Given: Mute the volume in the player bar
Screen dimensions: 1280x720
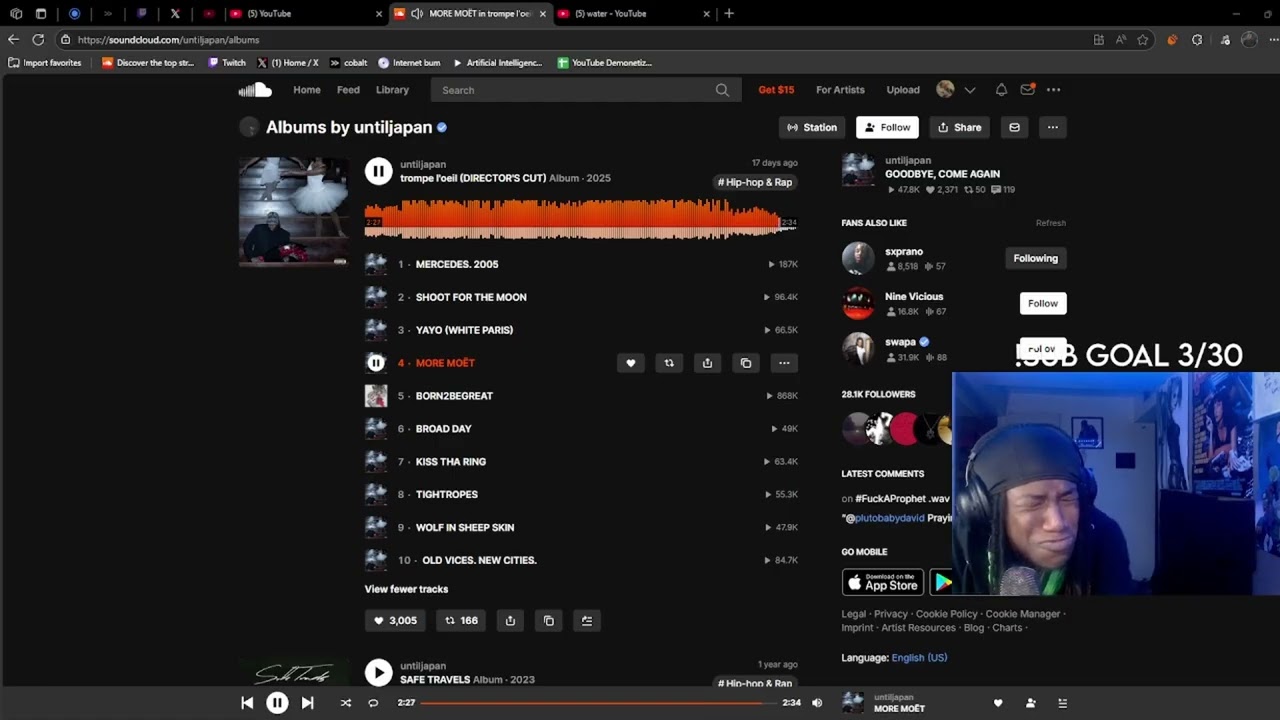Looking at the screenshot, I should [817, 703].
